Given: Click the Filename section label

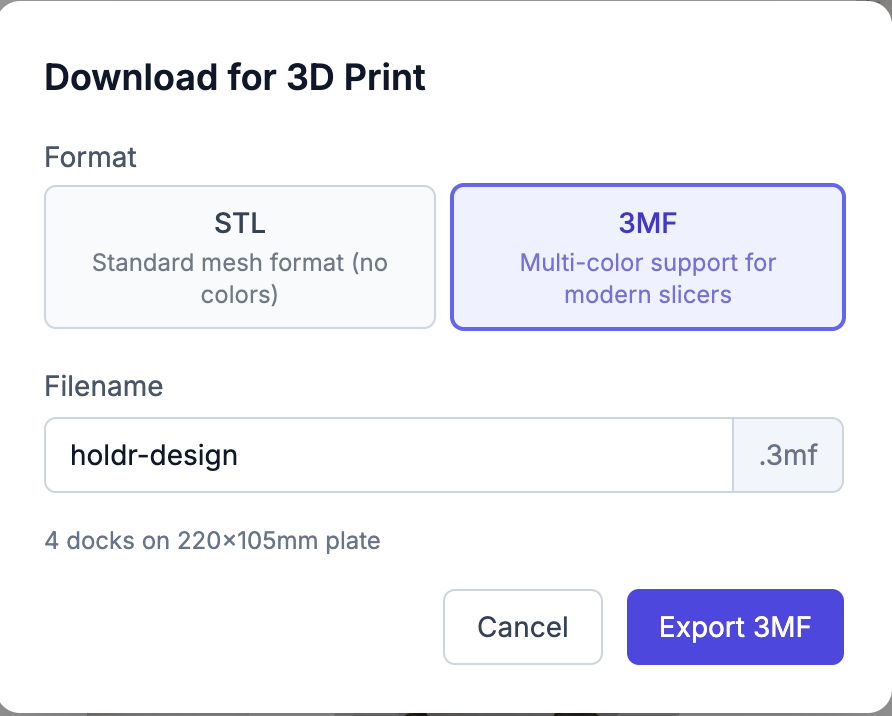Looking at the screenshot, I should [x=103, y=386].
